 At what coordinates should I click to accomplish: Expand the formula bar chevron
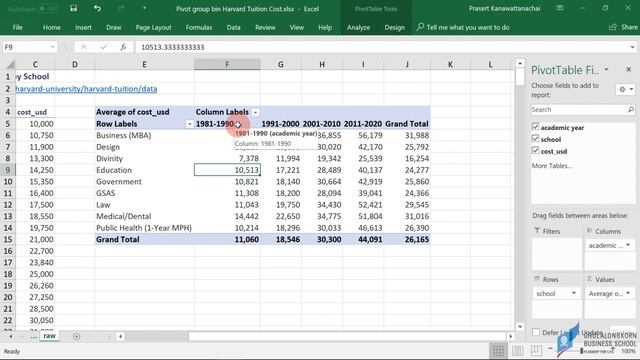click(x=632, y=47)
